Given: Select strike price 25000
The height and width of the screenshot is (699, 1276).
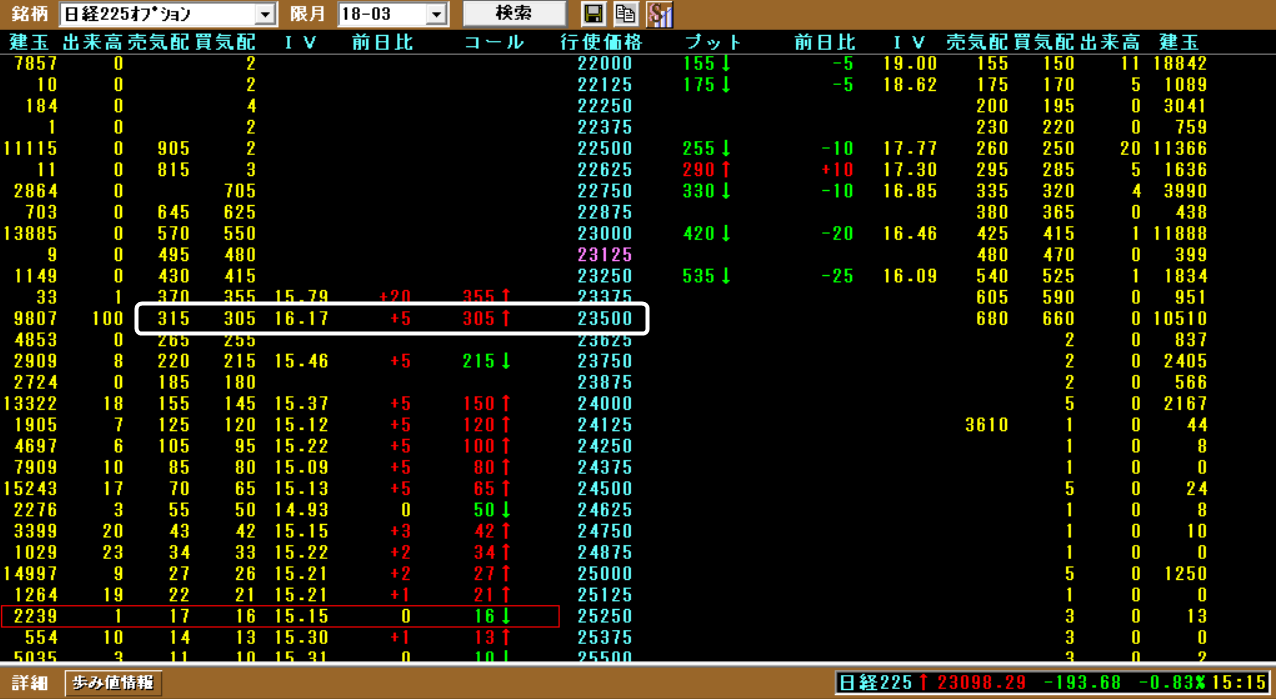Looking at the screenshot, I should [x=605, y=574].
